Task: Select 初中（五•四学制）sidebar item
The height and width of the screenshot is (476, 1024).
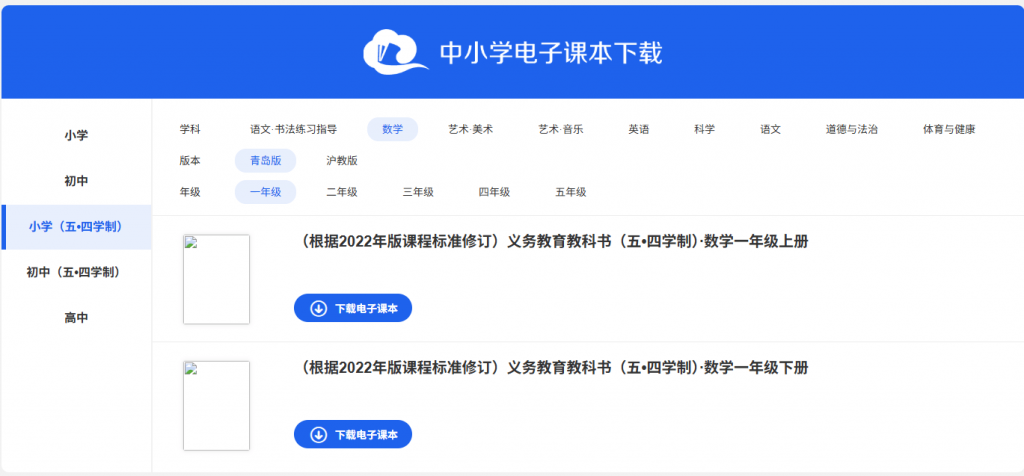Action: (x=76, y=272)
